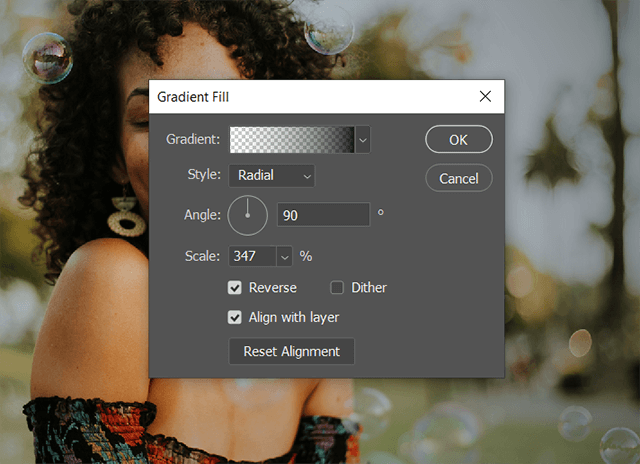
Task: Click the Scale value field showing 347
Action: [252, 256]
